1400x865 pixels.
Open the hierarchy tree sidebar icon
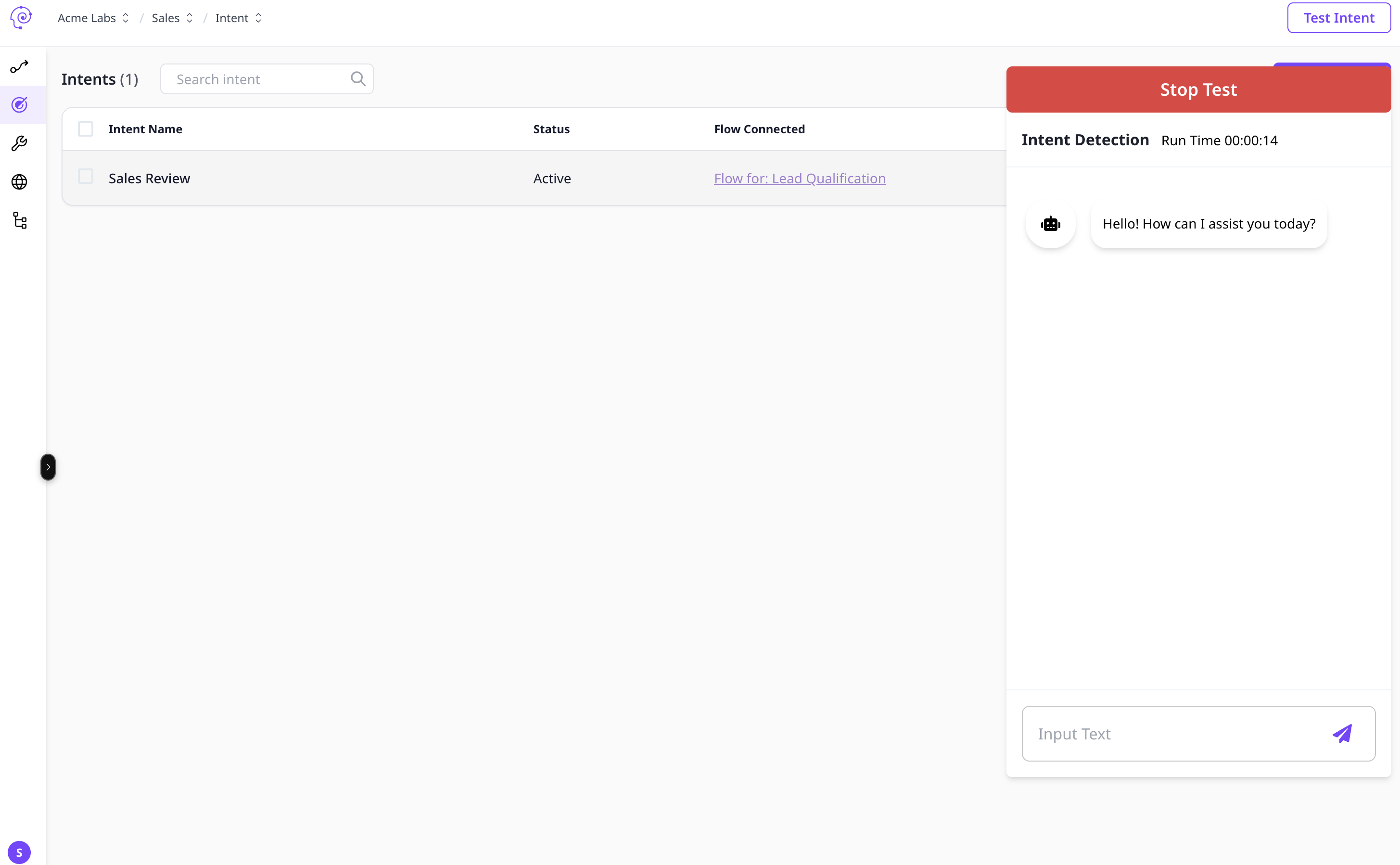pyautogui.click(x=19, y=220)
